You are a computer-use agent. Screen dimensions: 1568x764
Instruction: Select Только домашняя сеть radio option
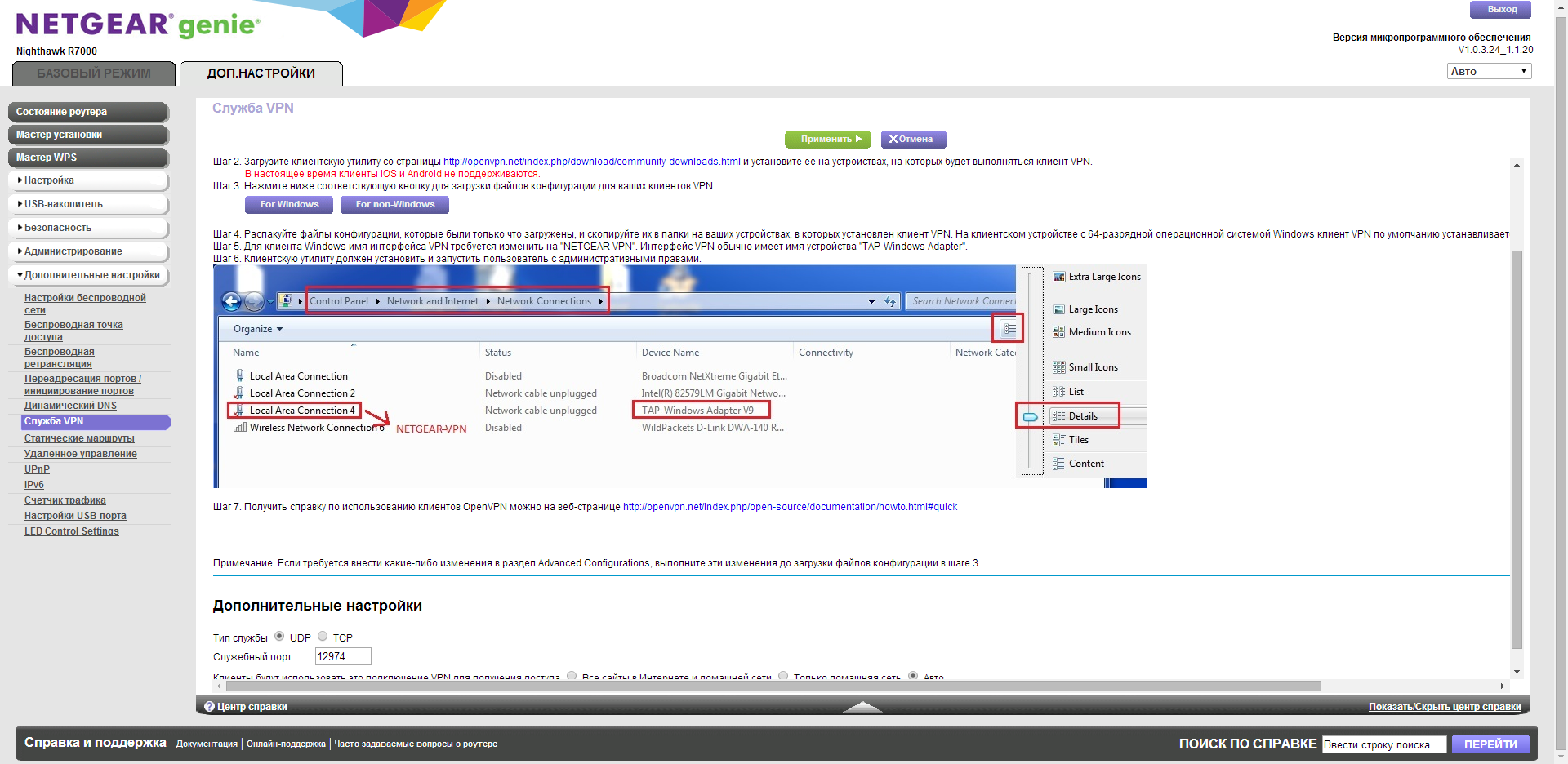coord(783,676)
